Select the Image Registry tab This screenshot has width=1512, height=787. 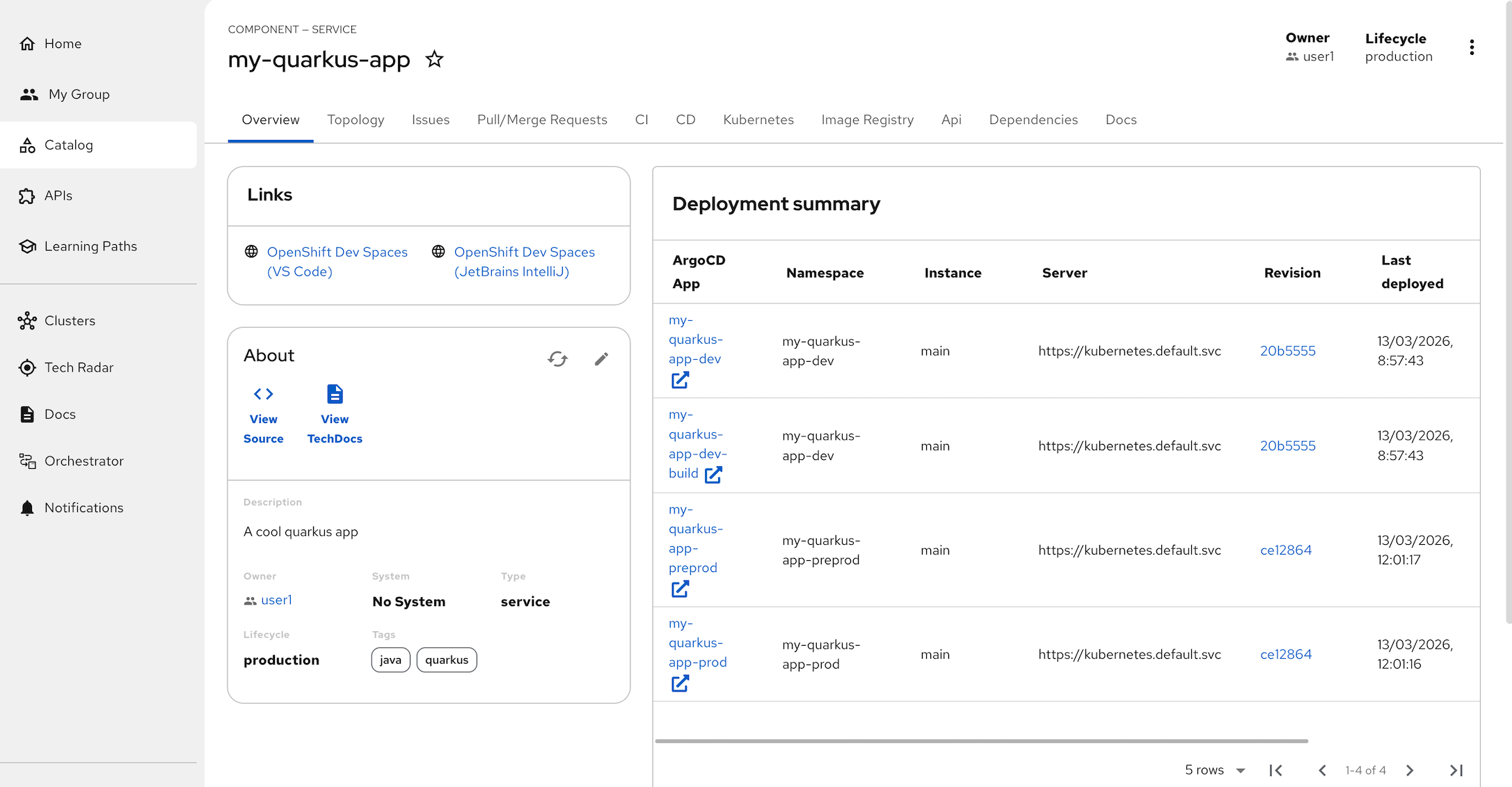coord(867,120)
